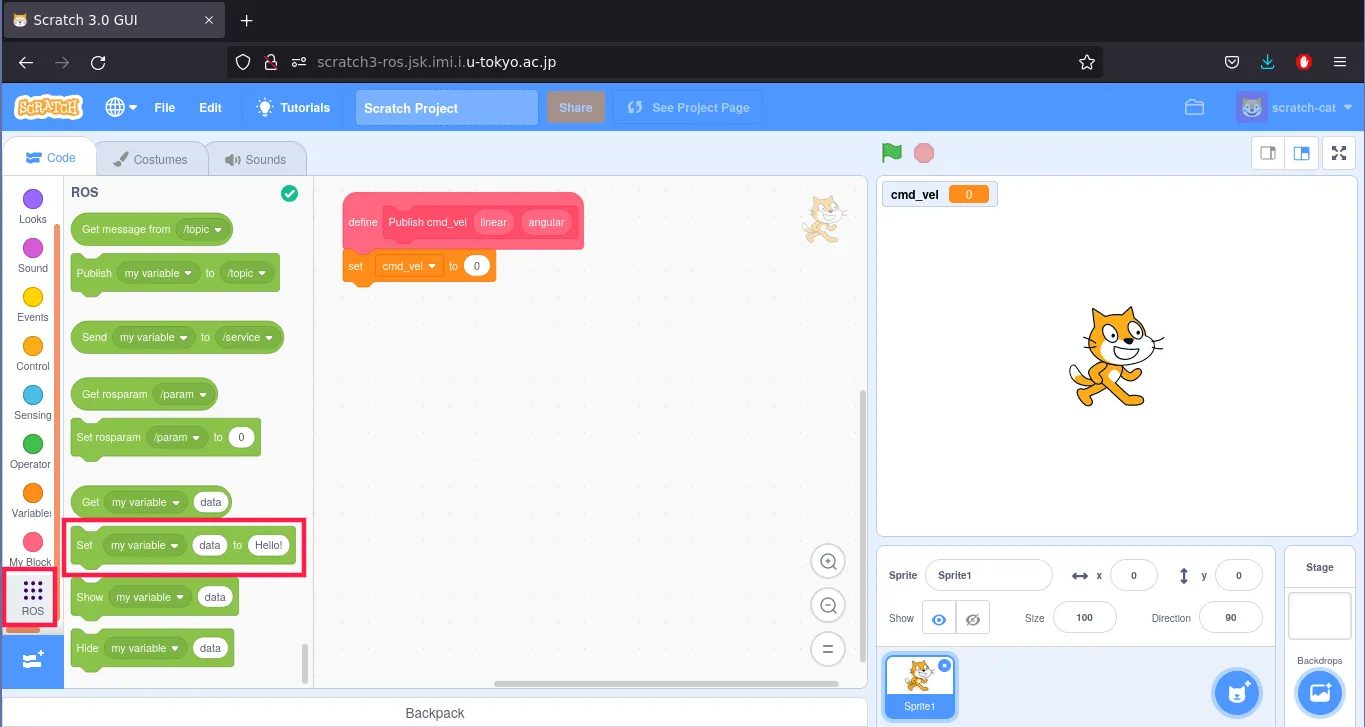Enter full screen stage mode
The width and height of the screenshot is (1365, 727).
point(1339,153)
